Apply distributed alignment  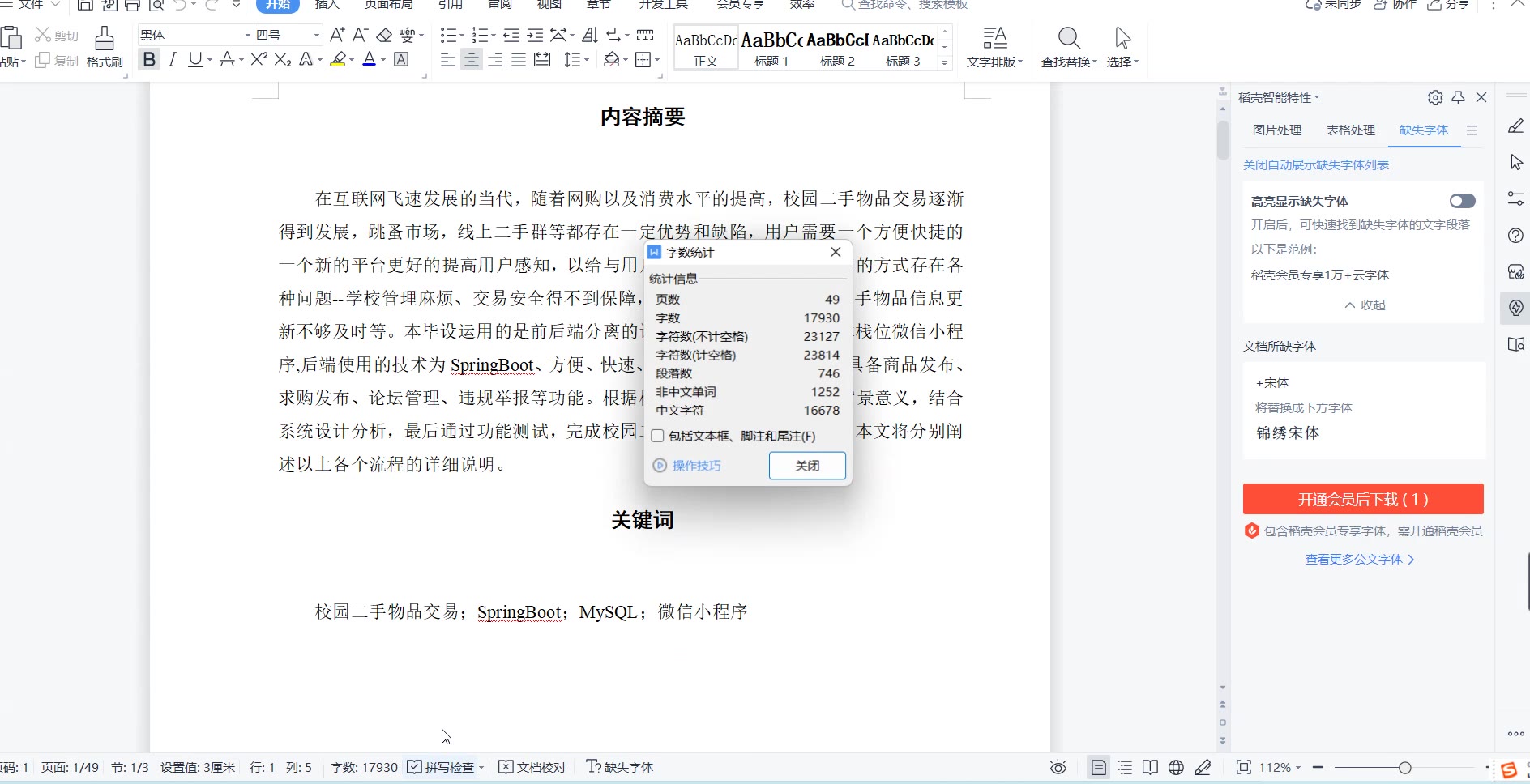click(x=542, y=60)
